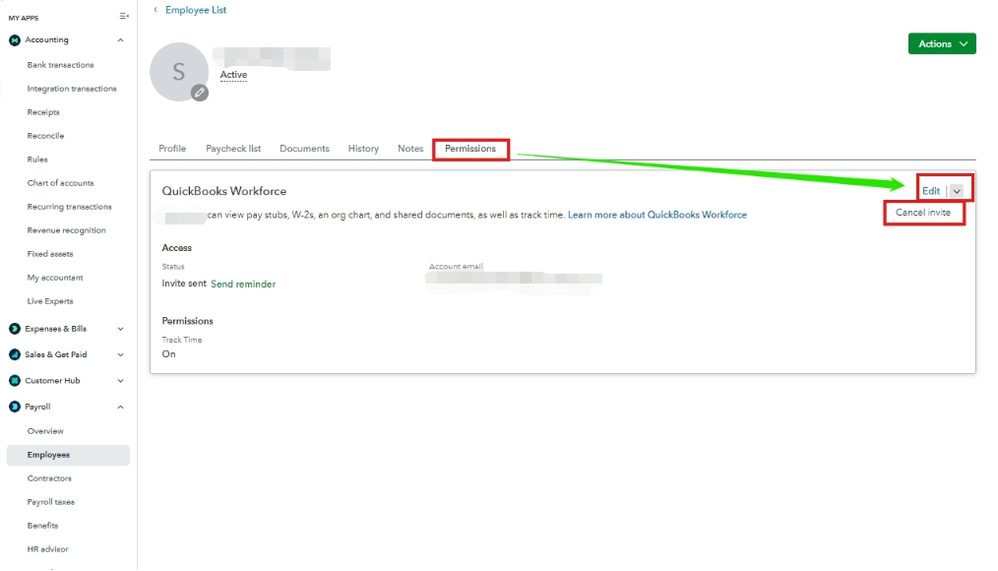Open Contractors in sidebar

(x=49, y=479)
